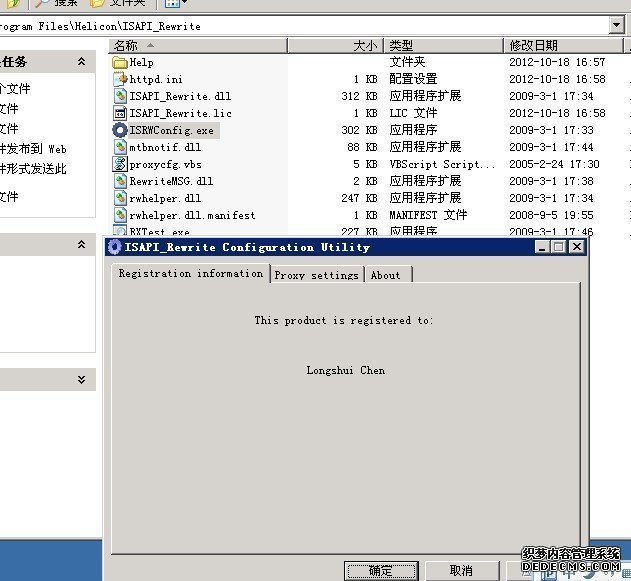The image size is (631, 581).
Task: Collapse the middle left pane section chevron
Action: point(81,244)
